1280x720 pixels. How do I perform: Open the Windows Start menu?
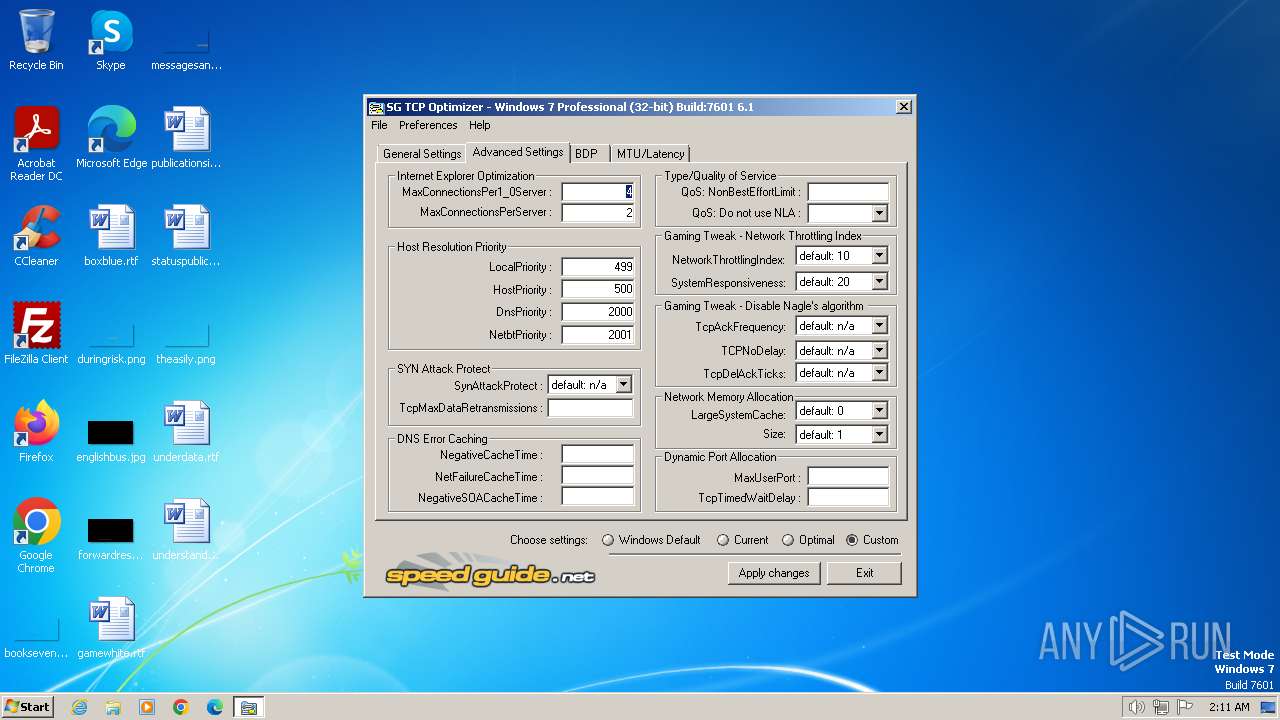coord(28,707)
